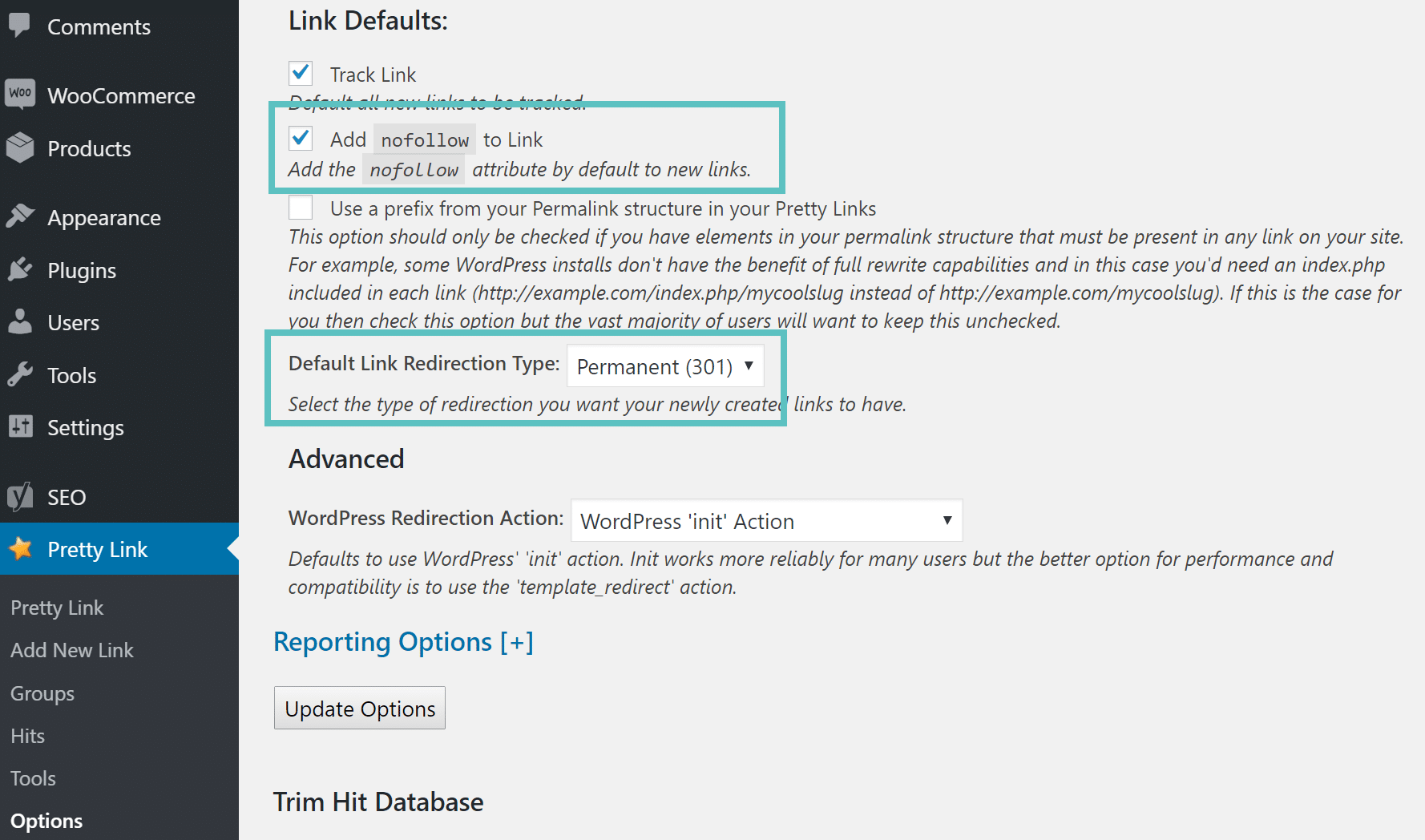Expand the Reporting Options section
This screenshot has width=1425, height=840.
coord(403,642)
